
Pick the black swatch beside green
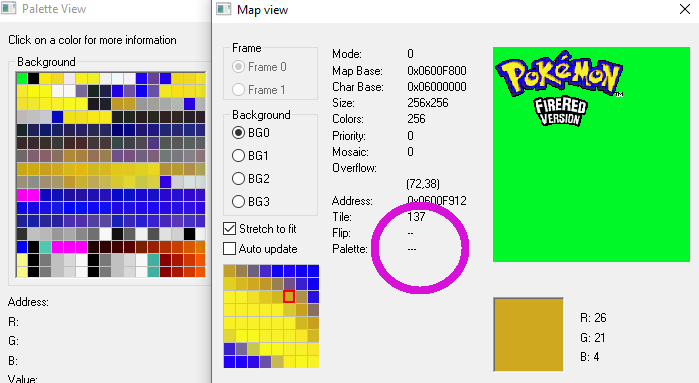33,78
